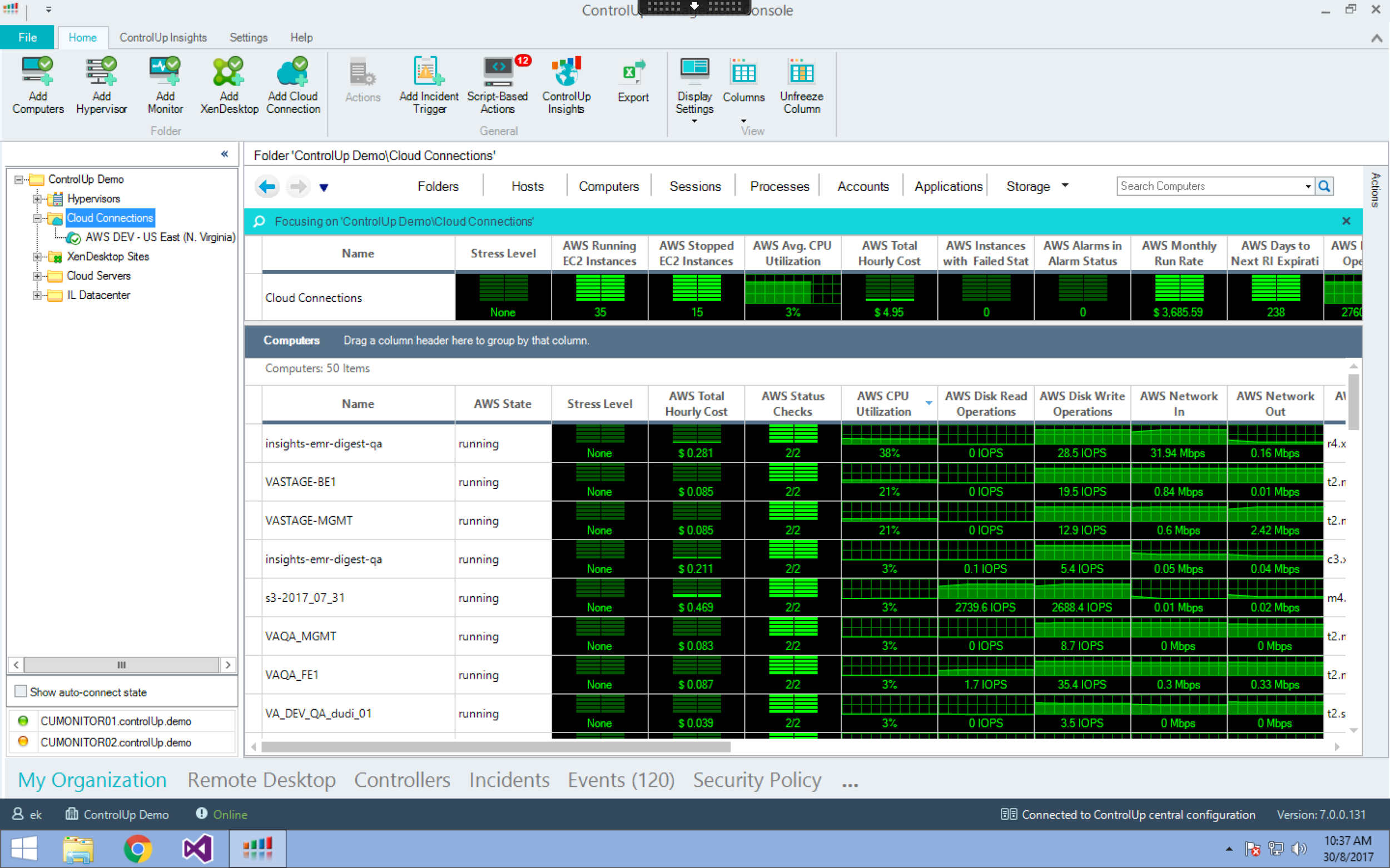Viewport: 1390px width, 868px height.
Task: Open the Incidents section
Action: (x=509, y=780)
